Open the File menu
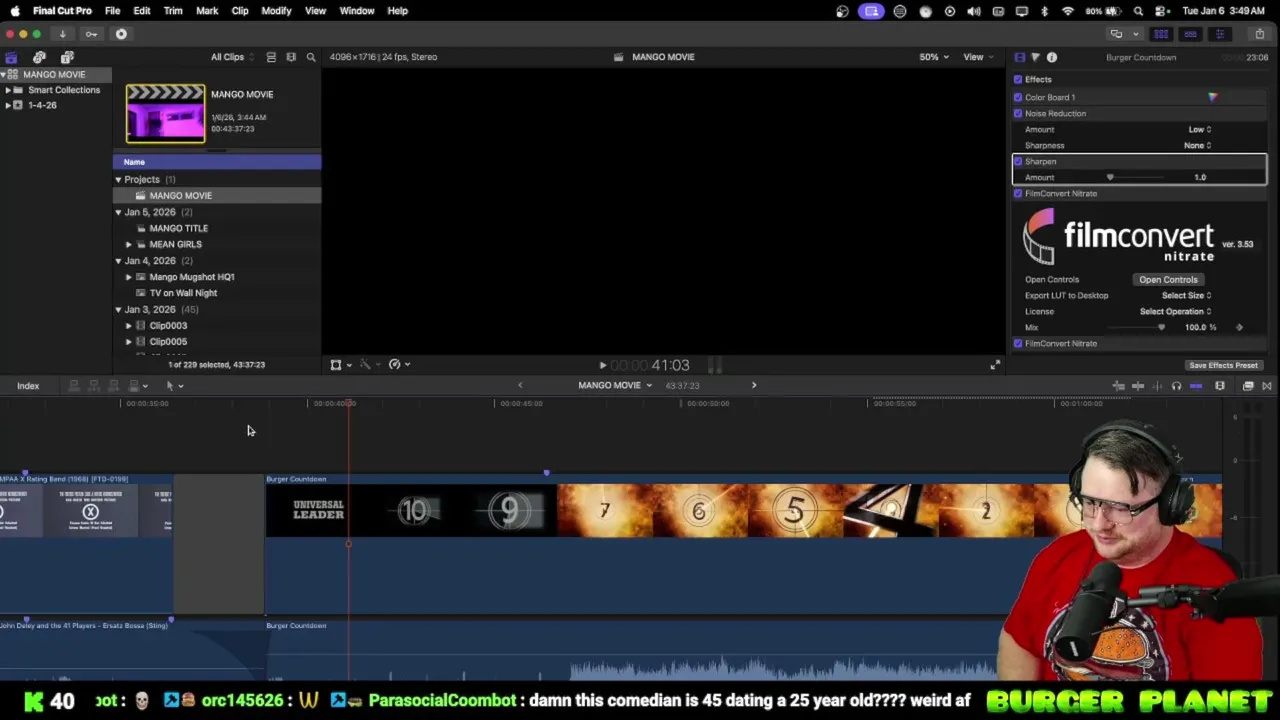The image size is (1280, 720). 112,11
